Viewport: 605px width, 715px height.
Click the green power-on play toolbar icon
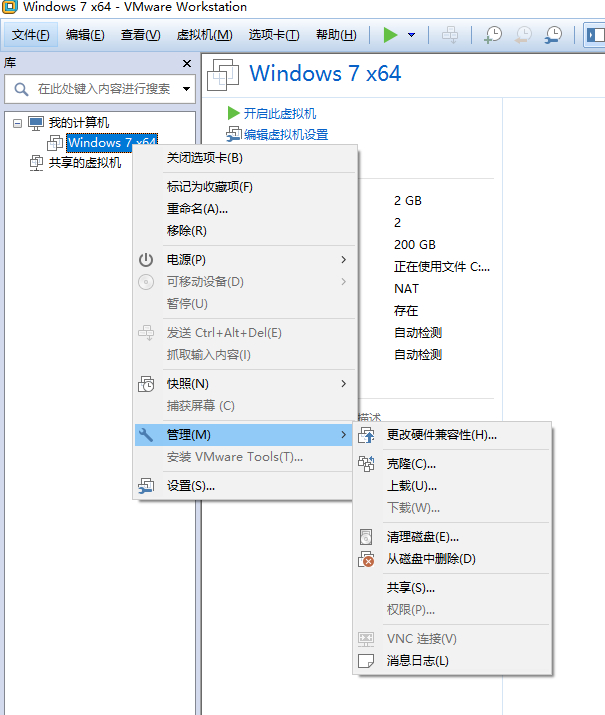(390, 35)
